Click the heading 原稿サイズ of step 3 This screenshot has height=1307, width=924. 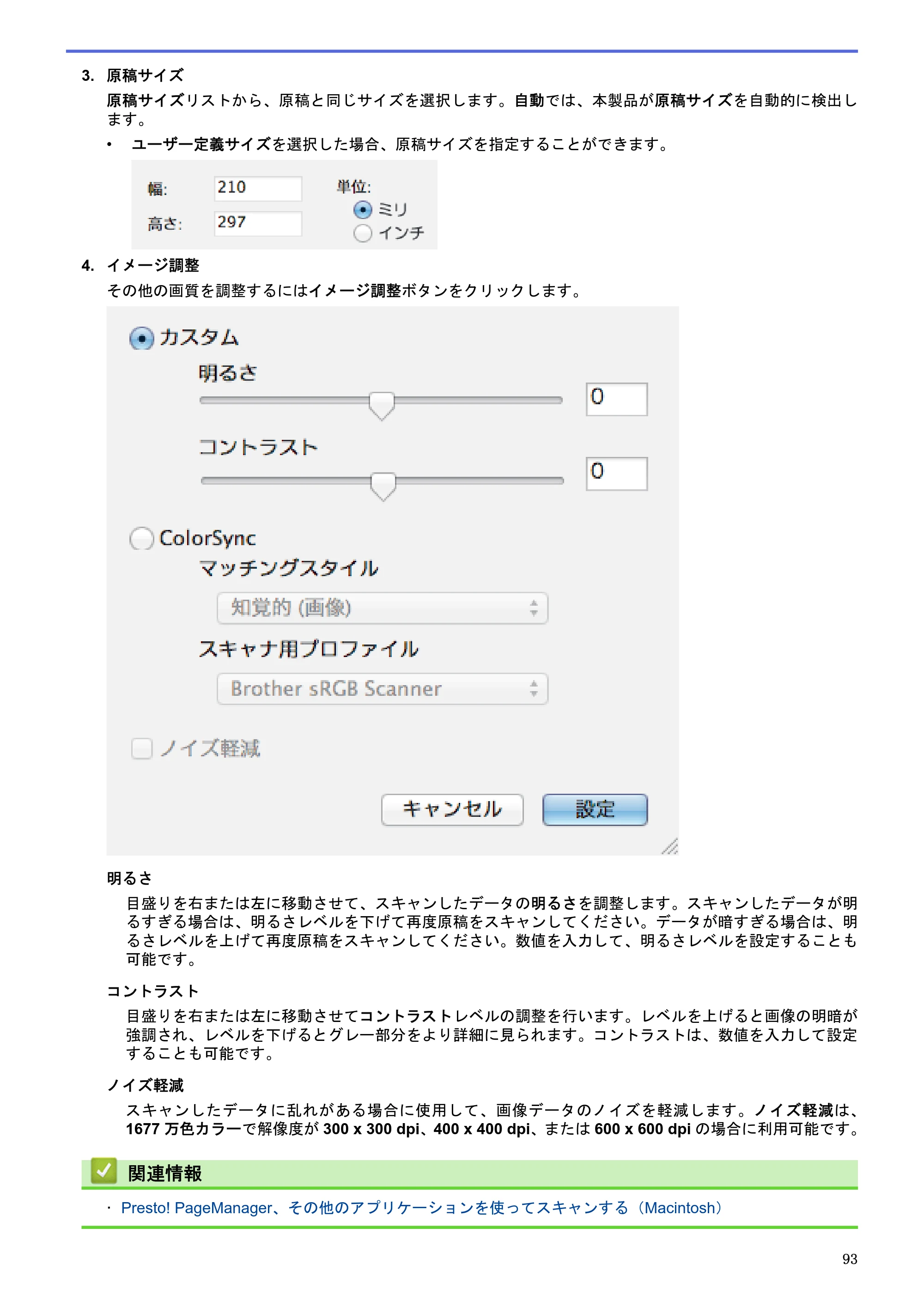click(145, 75)
